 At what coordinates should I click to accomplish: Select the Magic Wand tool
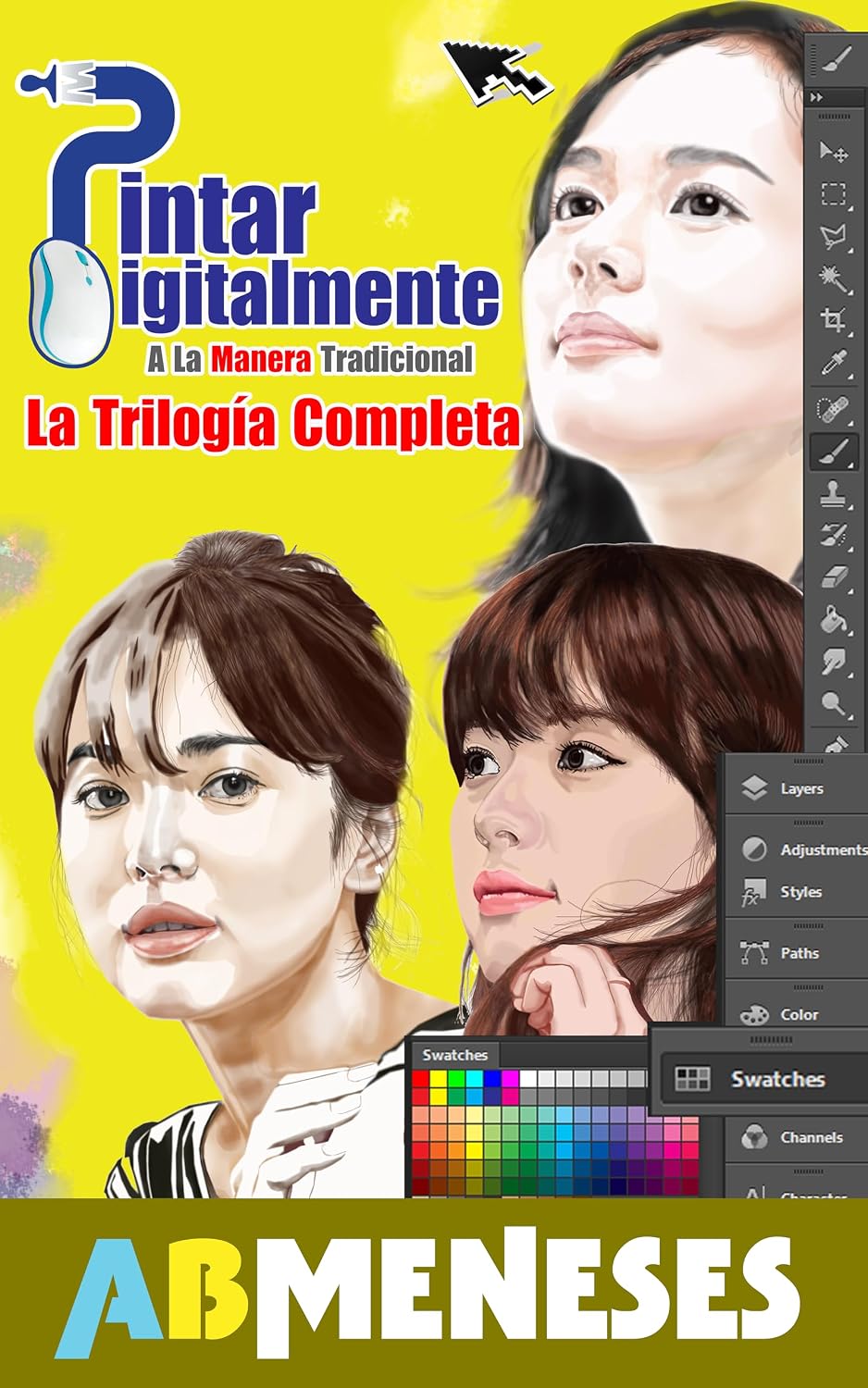(x=834, y=279)
